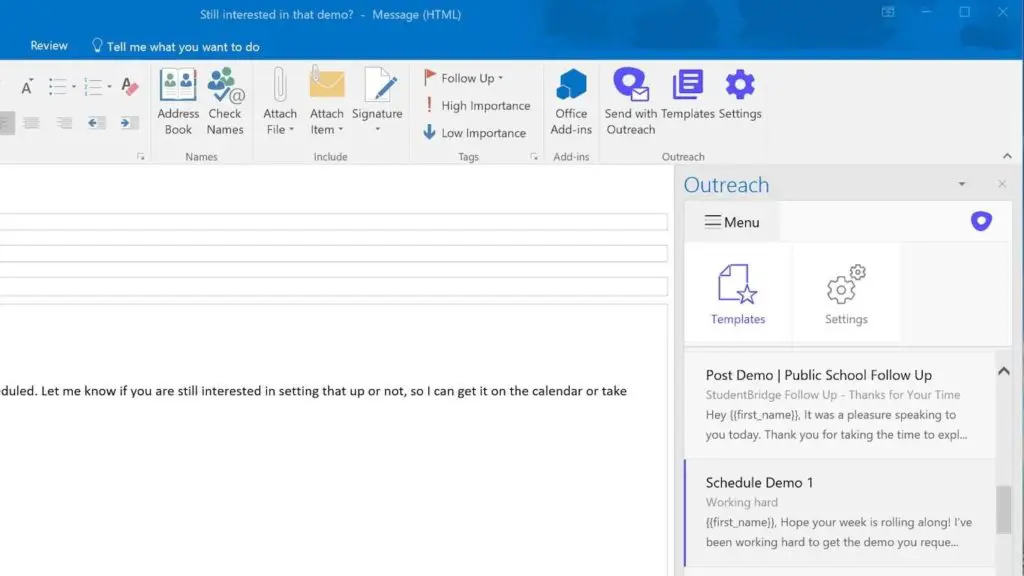Open the Attach Item menu
The width and height of the screenshot is (1024, 576).
327,103
